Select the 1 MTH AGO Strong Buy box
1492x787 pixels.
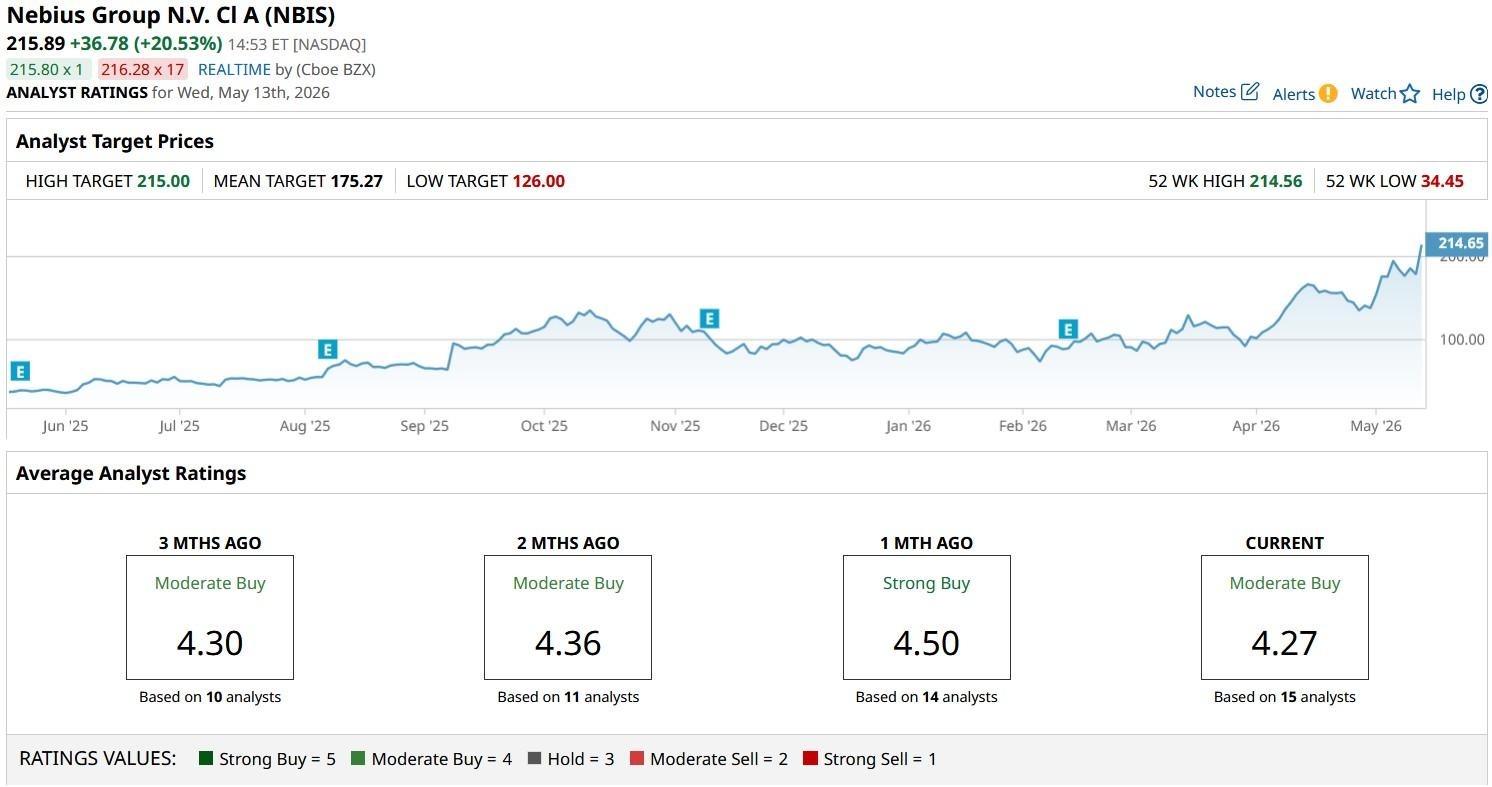(927, 617)
